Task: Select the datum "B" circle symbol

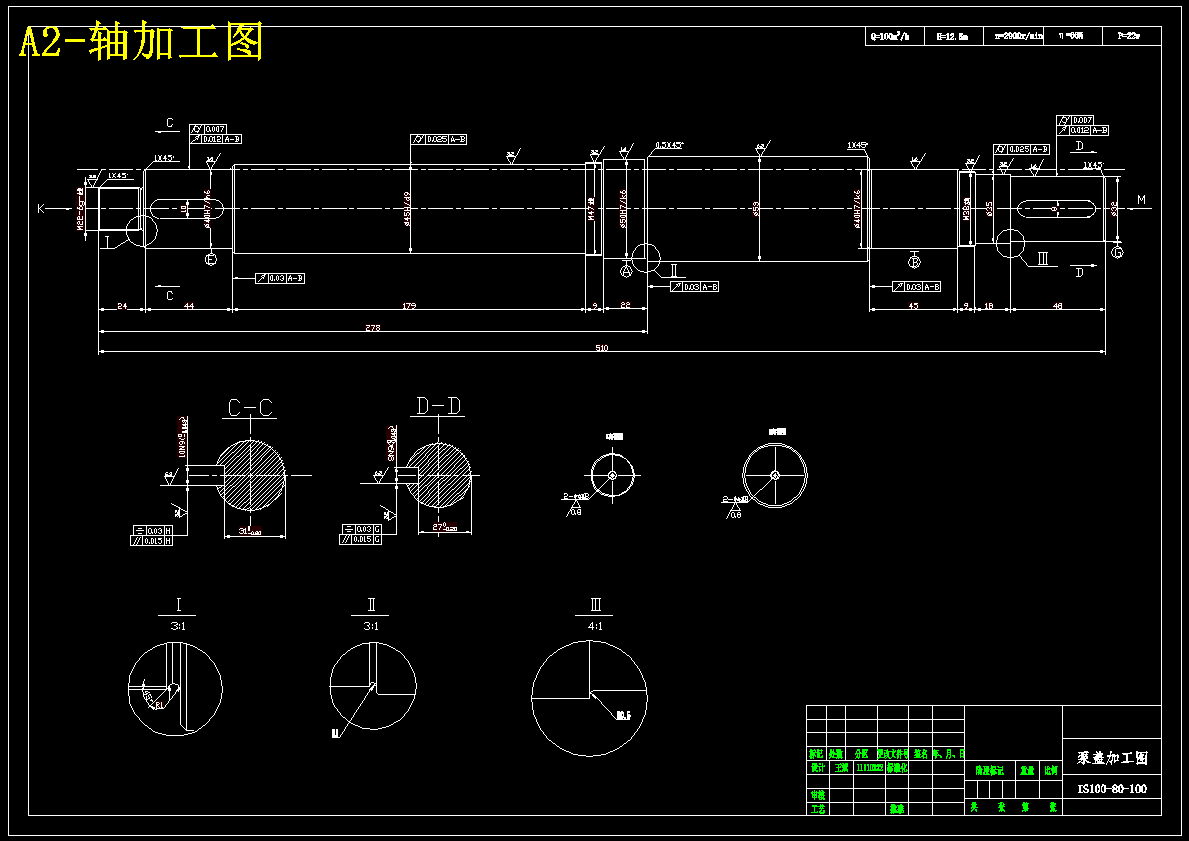Action: pos(914,262)
